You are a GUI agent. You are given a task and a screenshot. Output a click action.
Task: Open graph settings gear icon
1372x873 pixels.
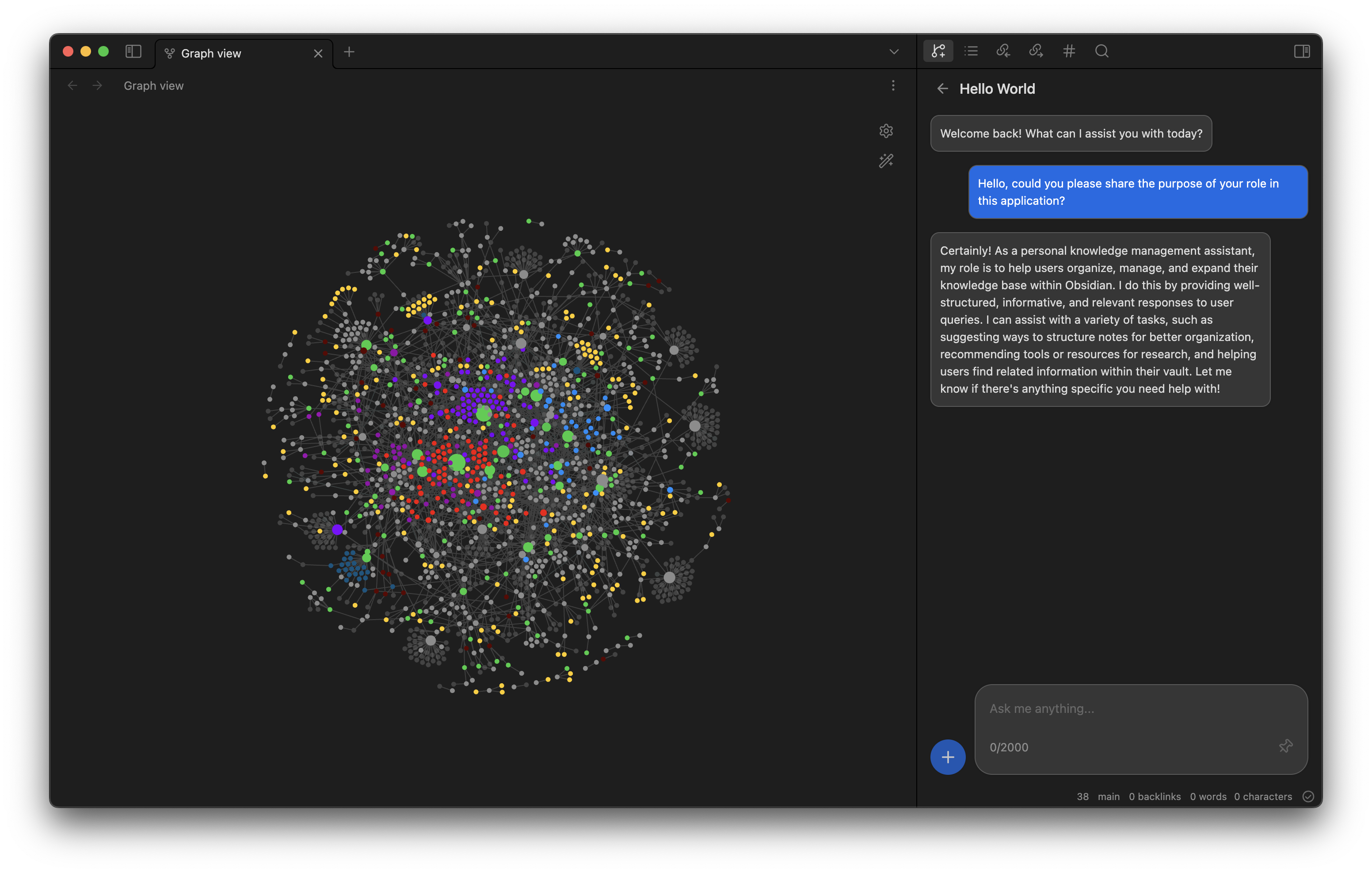tap(886, 131)
